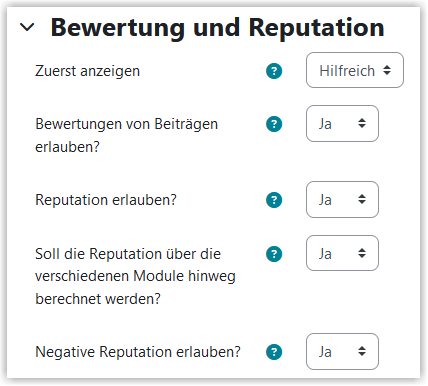Show help for 'Reputation erlauben?'

click(274, 200)
